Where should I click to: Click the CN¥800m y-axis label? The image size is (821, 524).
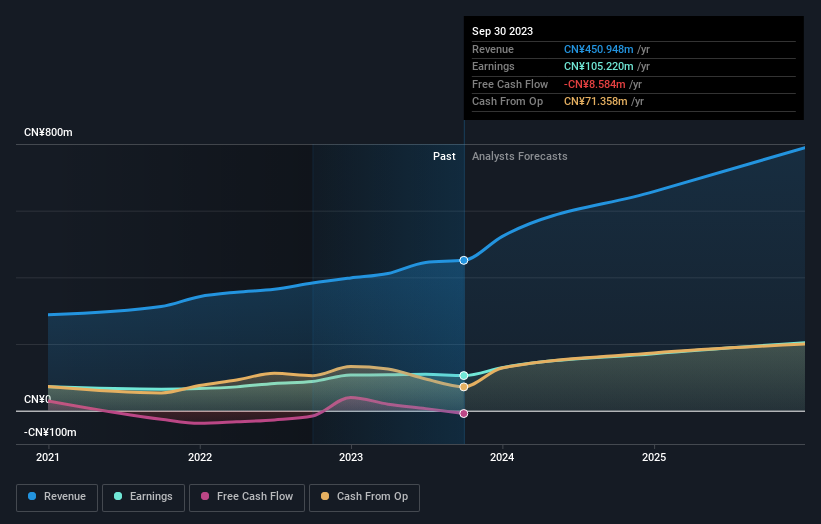(x=48, y=132)
